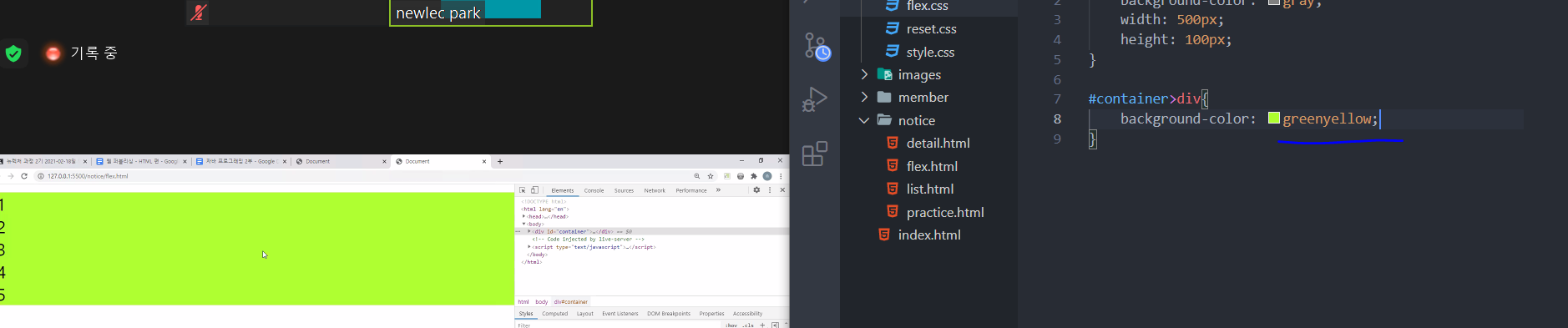
Task: Click the Chrome address bar URL
Action: click(x=88, y=176)
